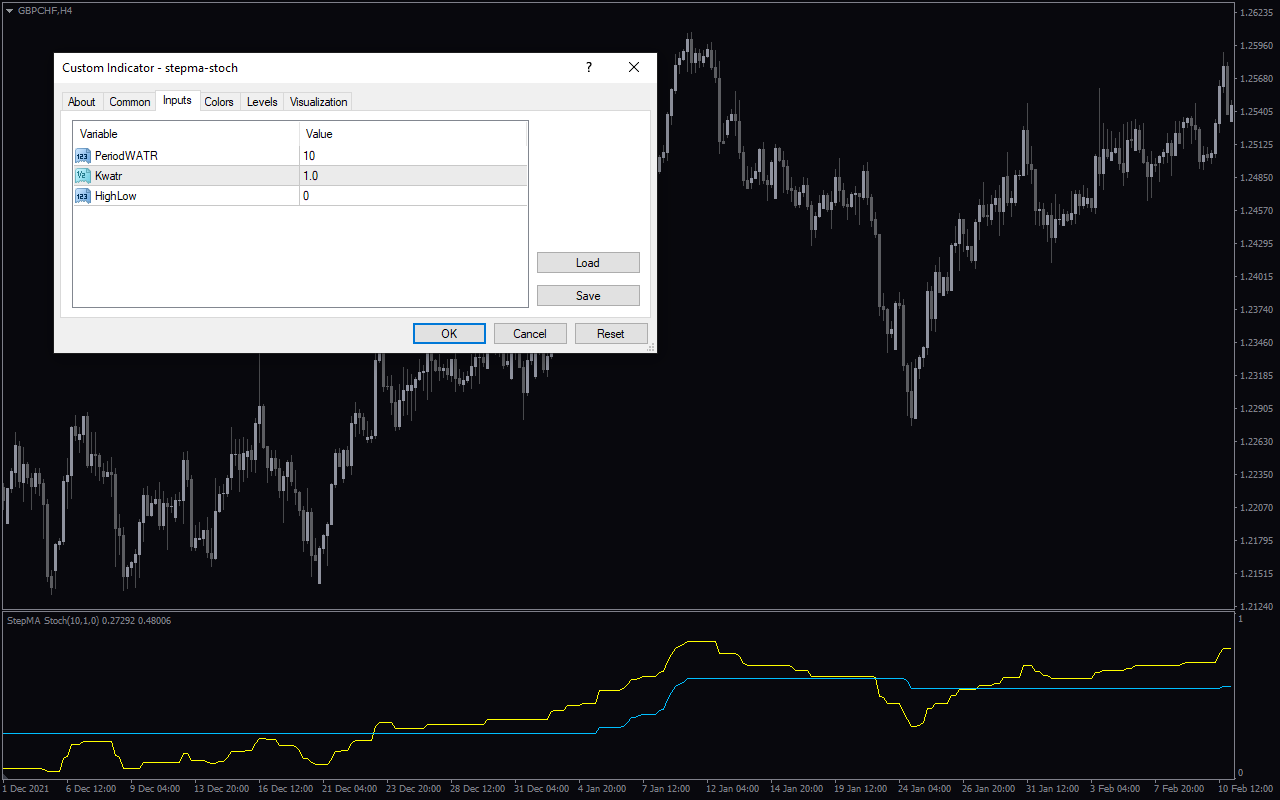The height and width of the screenshot is (800, 1280).
Task: Select the HighLow variable row
Action: [300, 196]
